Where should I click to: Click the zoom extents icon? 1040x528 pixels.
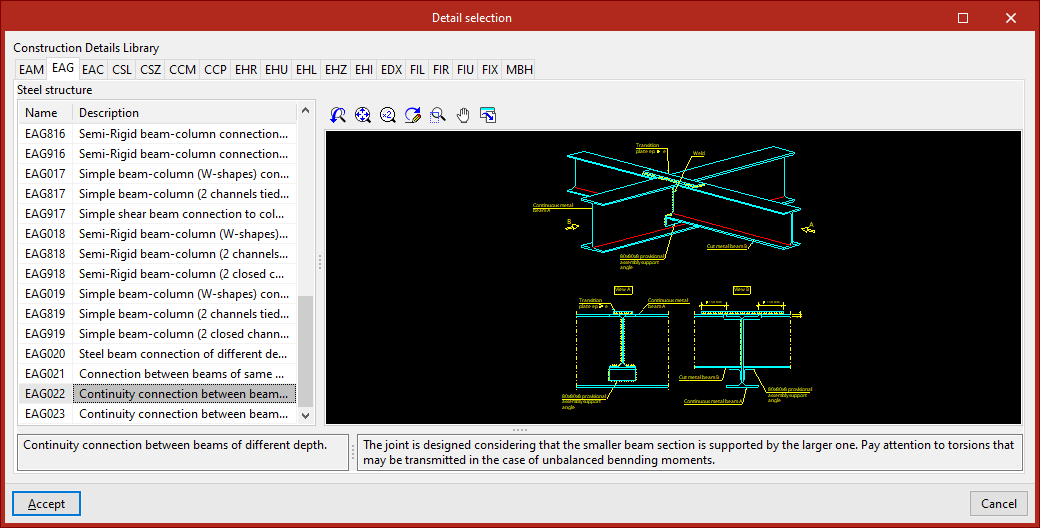point(363,116)
